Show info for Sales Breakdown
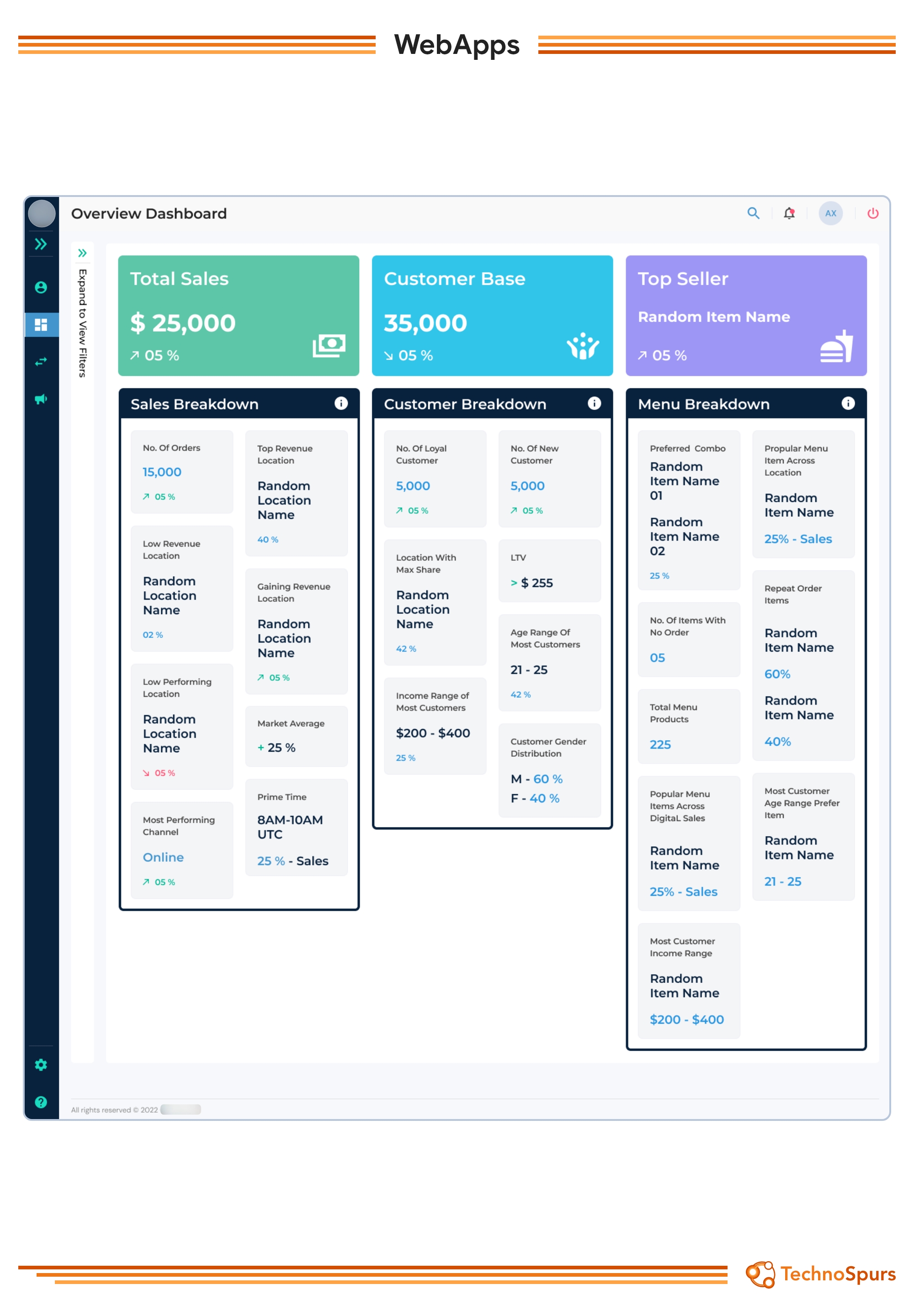The height and width of the screenshot is (1316, 914). coord(341,404)
